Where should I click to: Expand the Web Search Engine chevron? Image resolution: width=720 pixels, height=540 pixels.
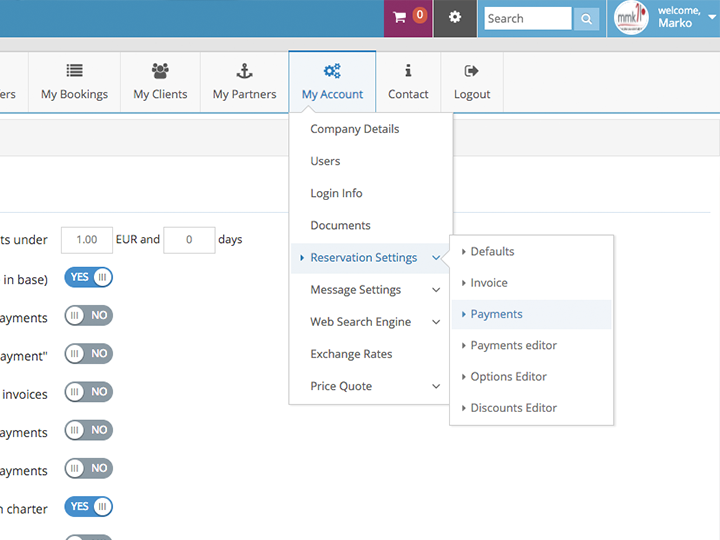tap(436, 322)
